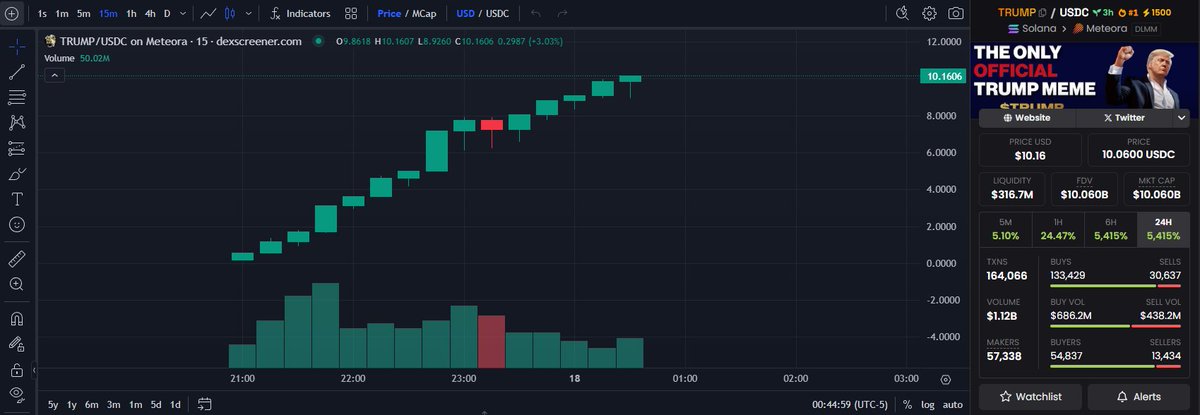
Task: Switch chart to line style
Action: coord(206,14)
